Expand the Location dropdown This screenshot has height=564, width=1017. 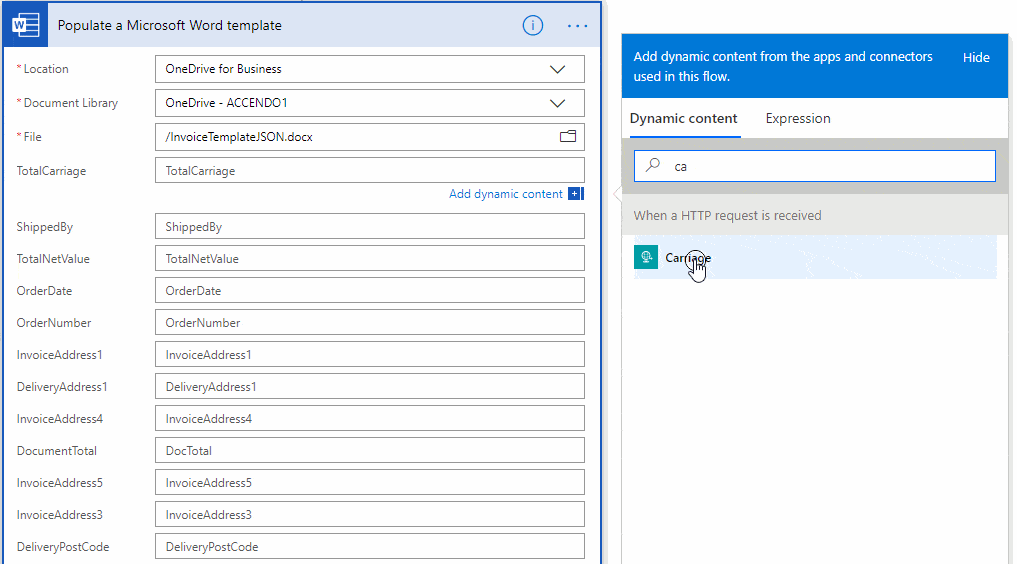(x=557, y=69)
